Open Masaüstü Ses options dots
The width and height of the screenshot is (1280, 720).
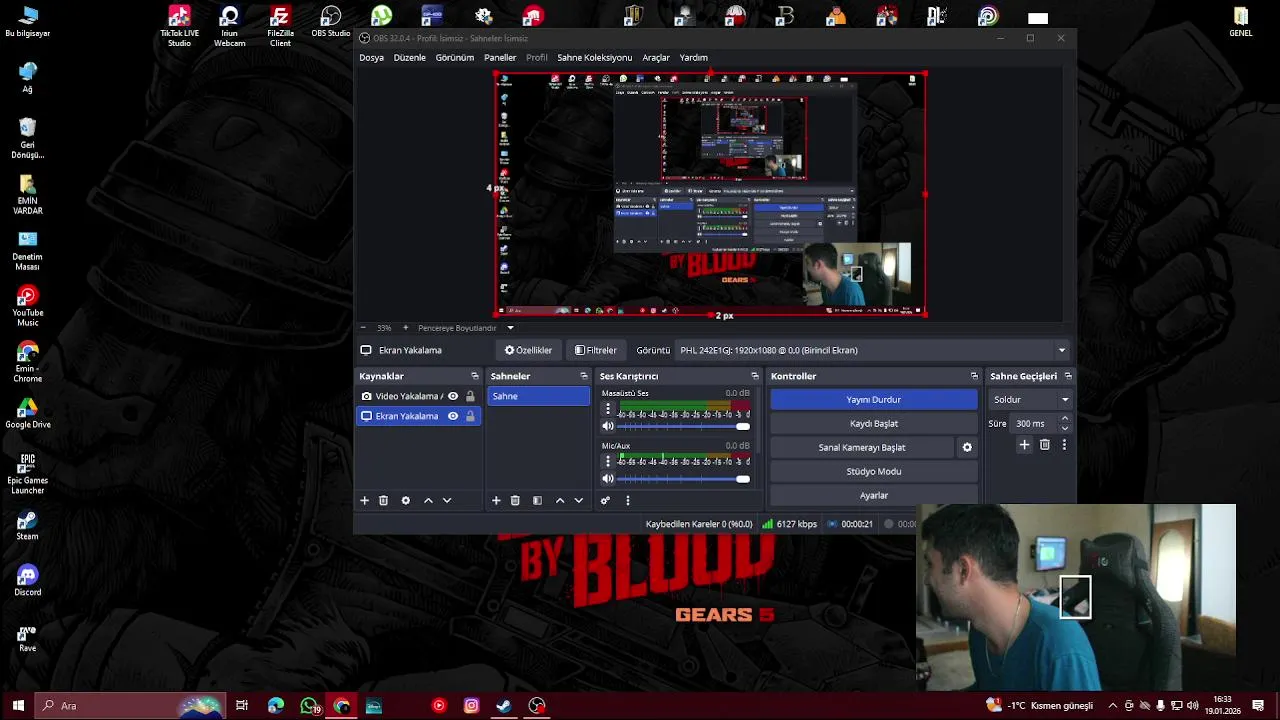[607, 409]
